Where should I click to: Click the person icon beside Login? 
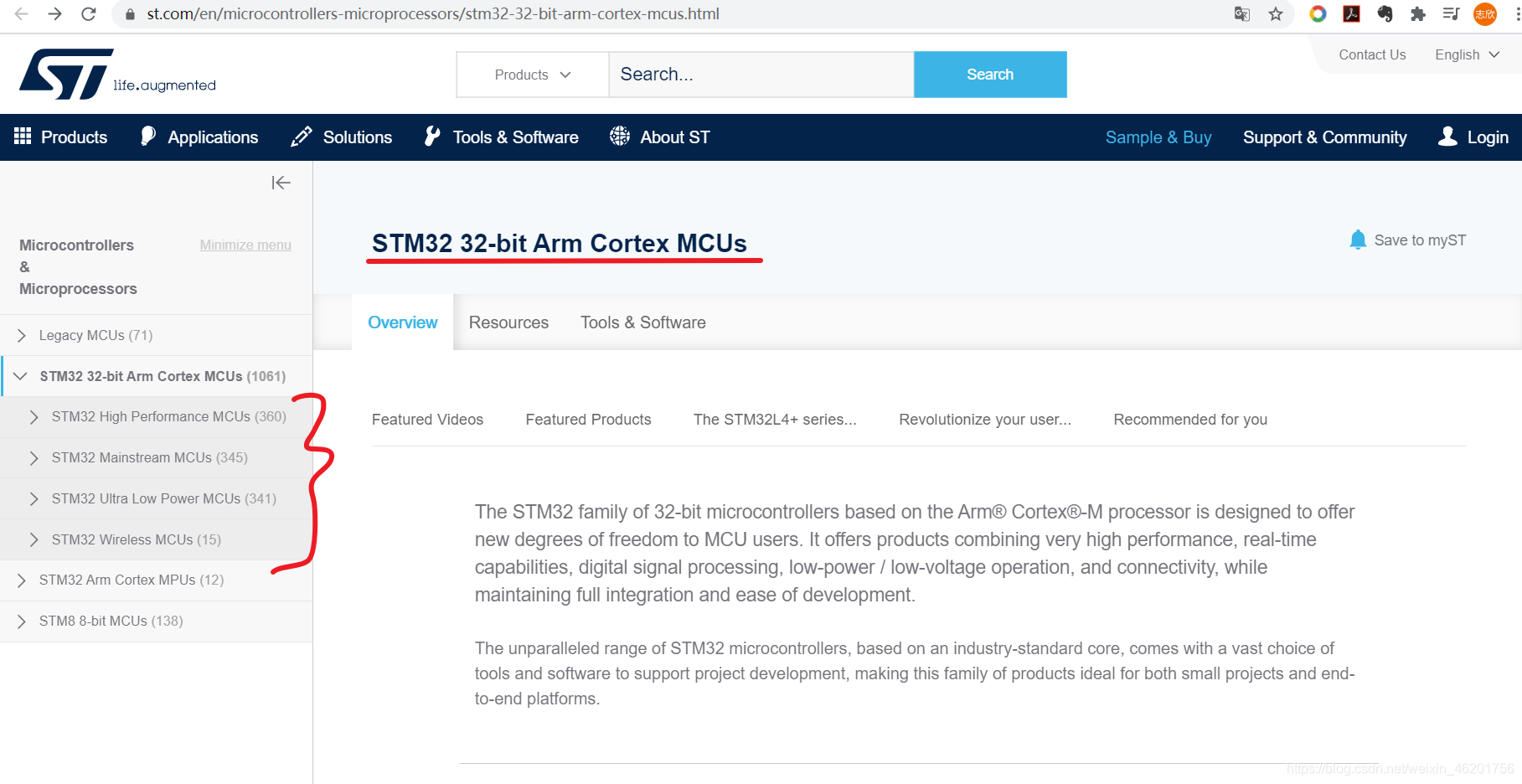click(x=1447, y=137)
